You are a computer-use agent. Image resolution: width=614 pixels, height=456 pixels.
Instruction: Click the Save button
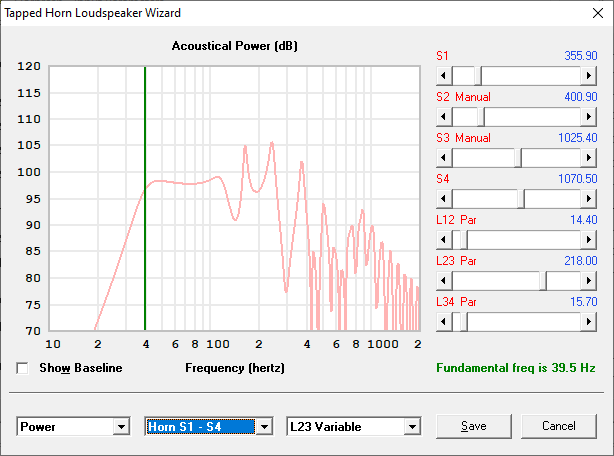tap(473, 426)
